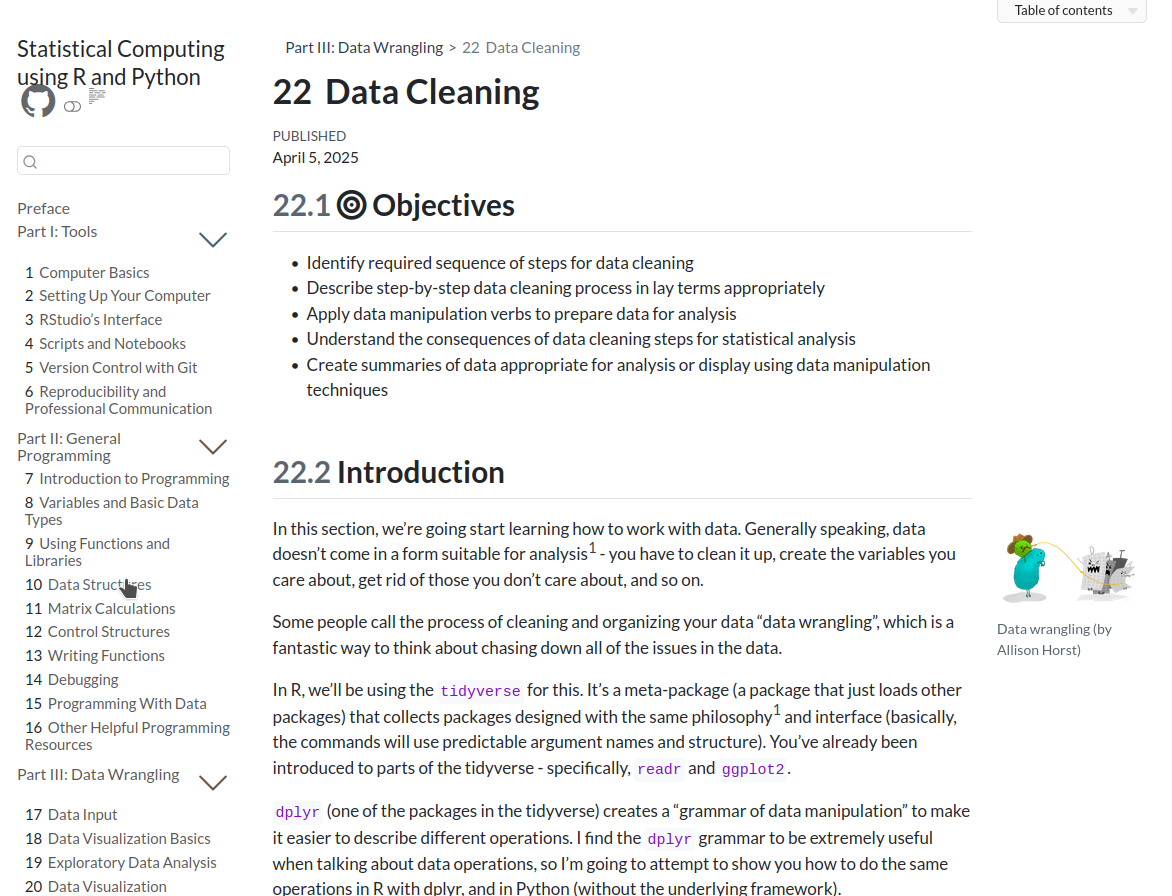Navigate to Part III: Data Wrangling breadcrumb

tap(363, 47)
